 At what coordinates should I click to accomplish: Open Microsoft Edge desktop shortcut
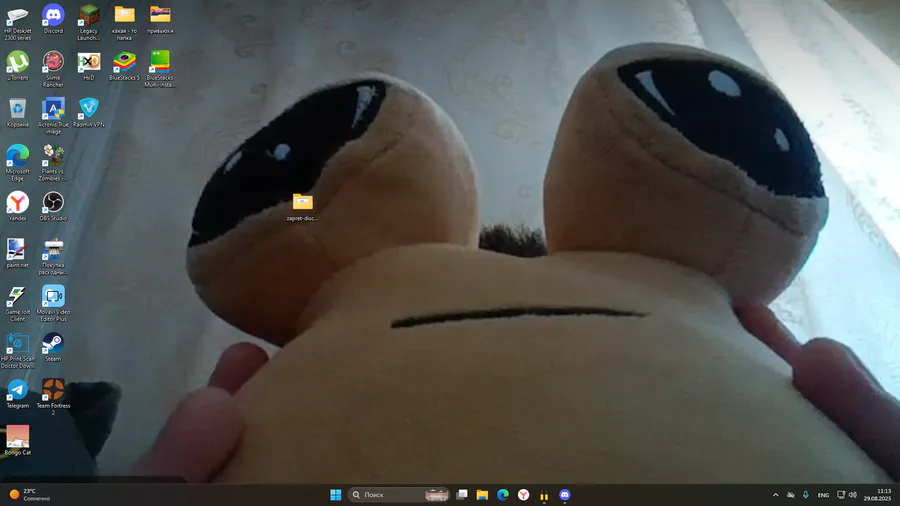click(x=18, y=163)
